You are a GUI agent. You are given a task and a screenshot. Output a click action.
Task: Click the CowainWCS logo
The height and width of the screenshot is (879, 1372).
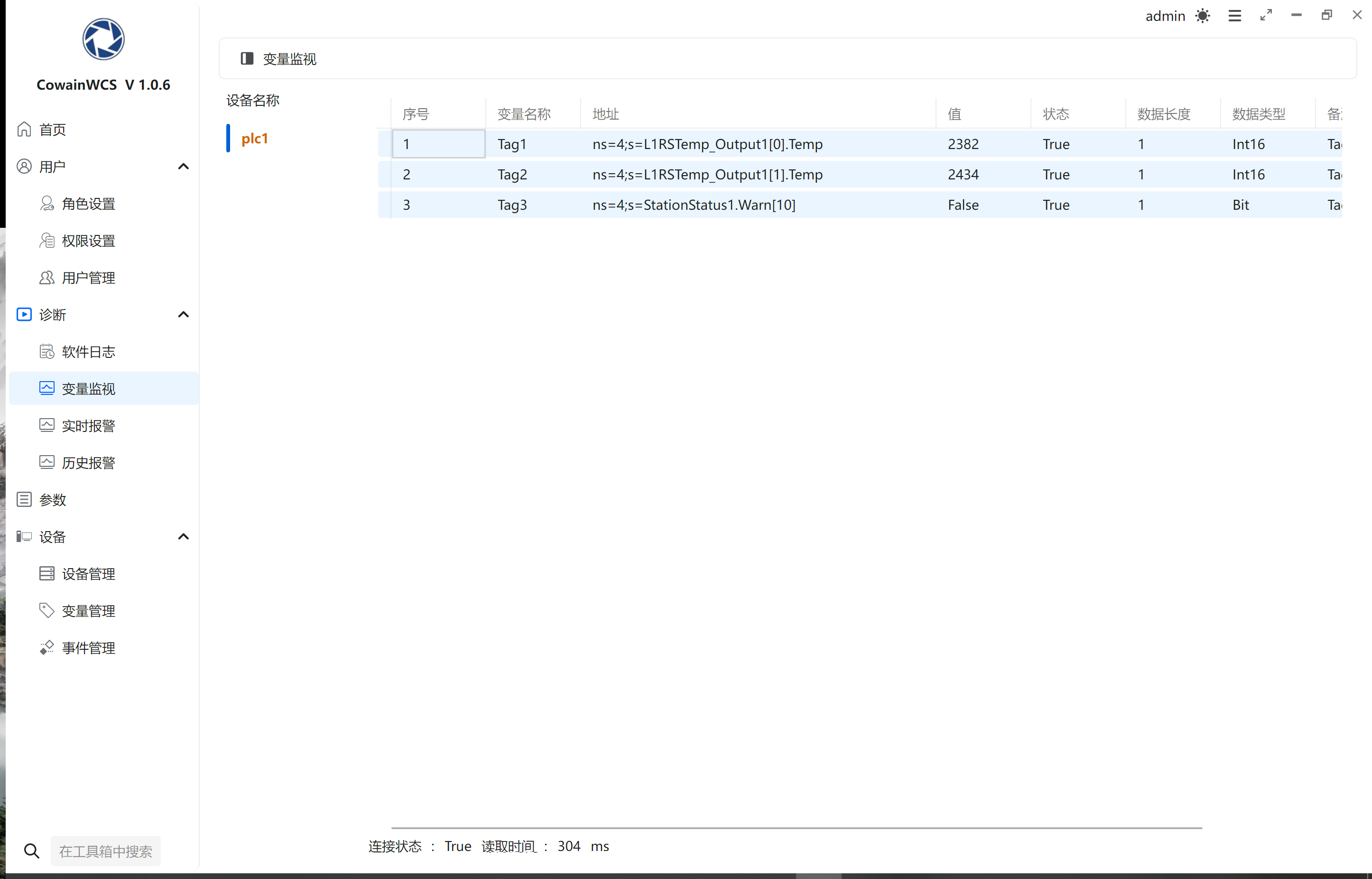(x=103, y=39)
